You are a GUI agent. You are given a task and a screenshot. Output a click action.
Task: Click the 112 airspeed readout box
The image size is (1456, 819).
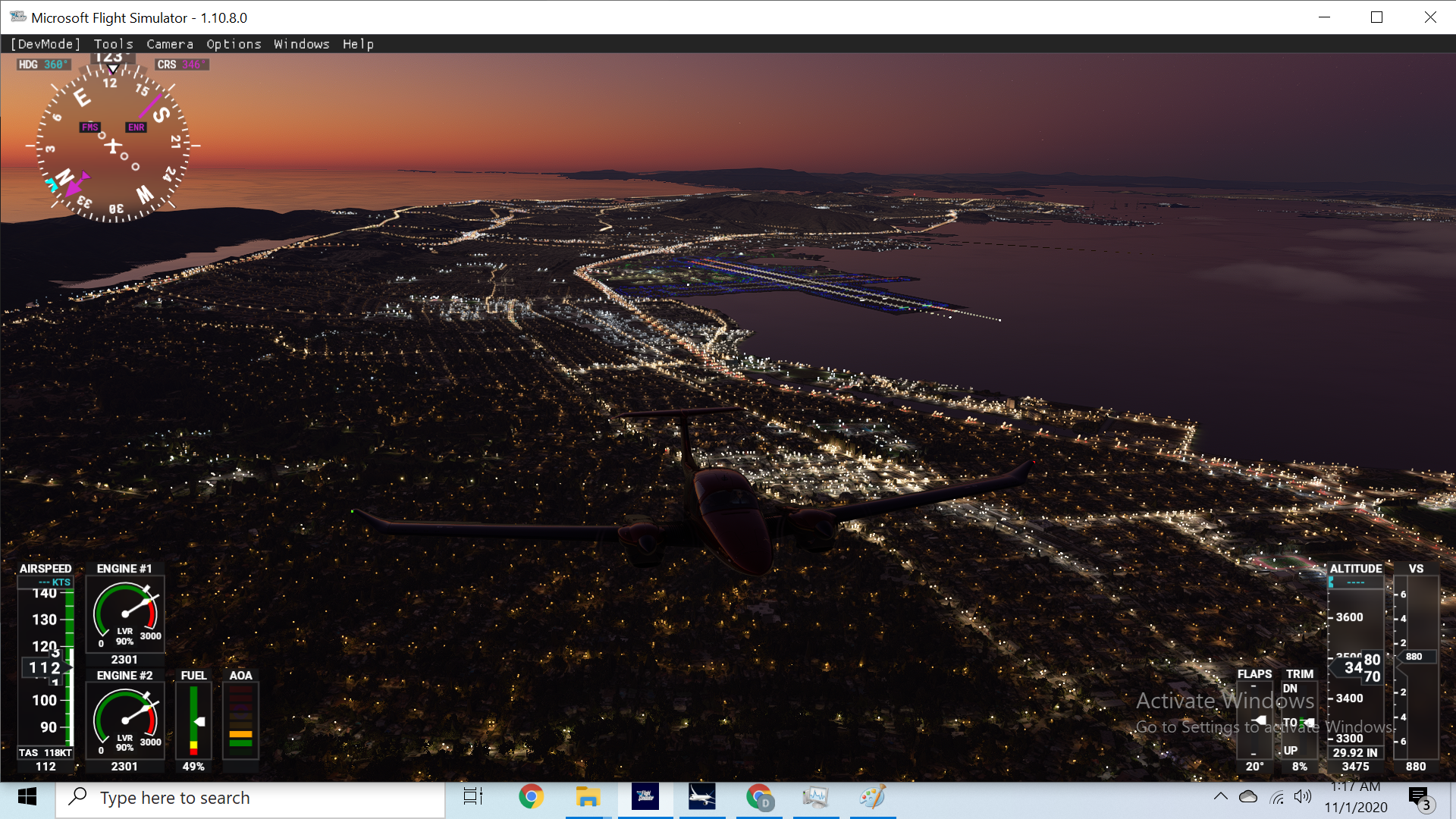(45, 667)
